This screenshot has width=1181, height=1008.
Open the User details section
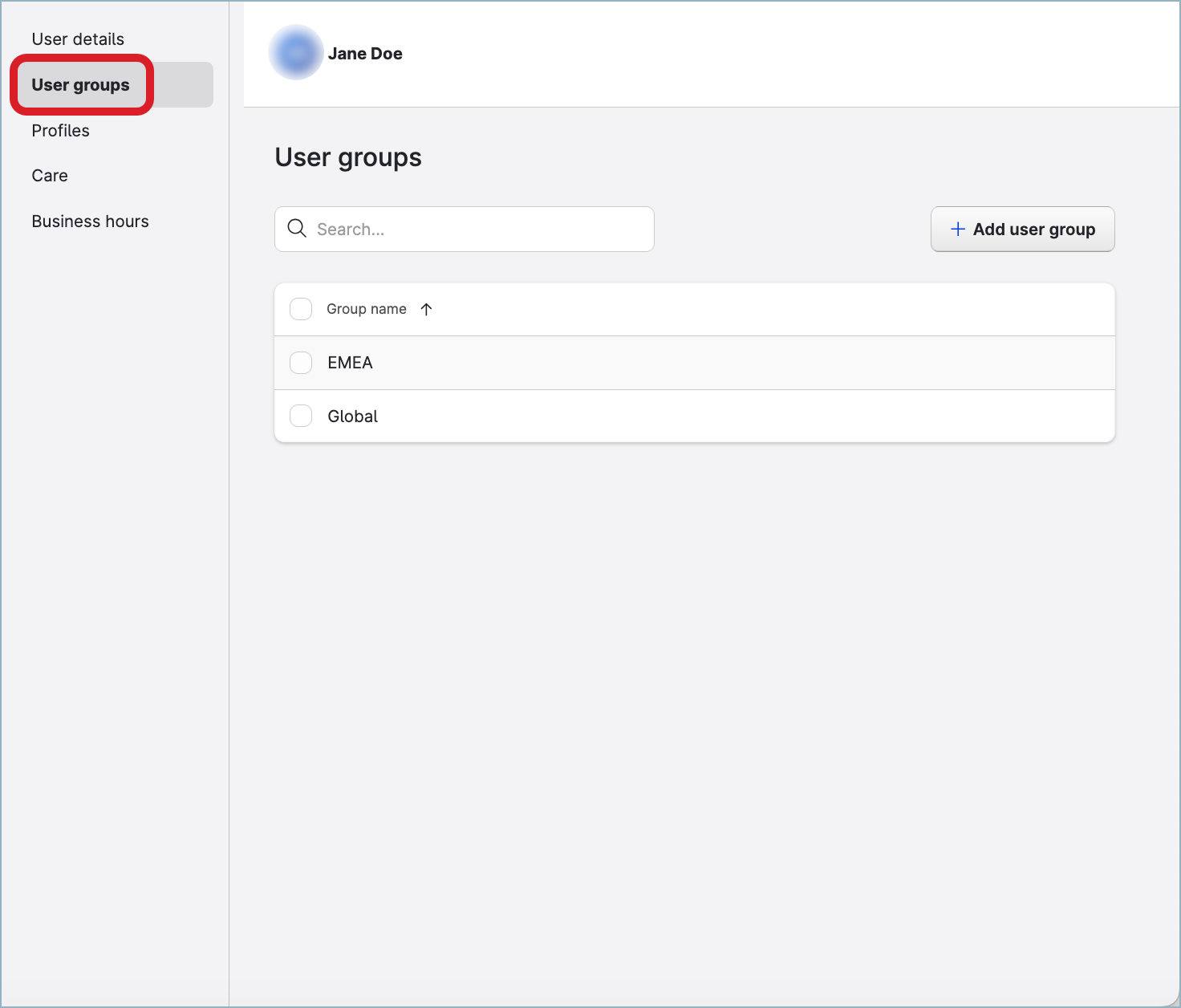[77, 39]
